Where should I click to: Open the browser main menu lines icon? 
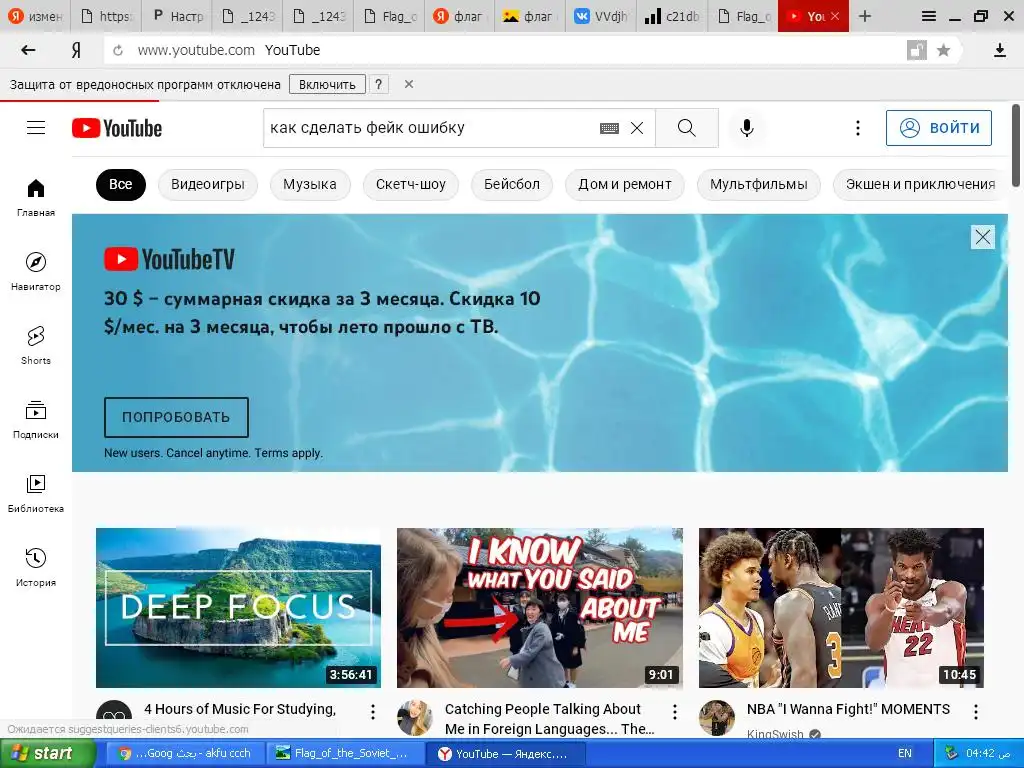[928, 16]
